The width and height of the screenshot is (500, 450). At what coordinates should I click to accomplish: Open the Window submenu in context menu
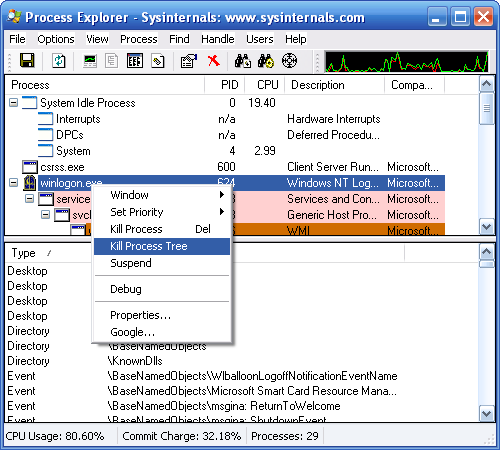coord(162,195)
